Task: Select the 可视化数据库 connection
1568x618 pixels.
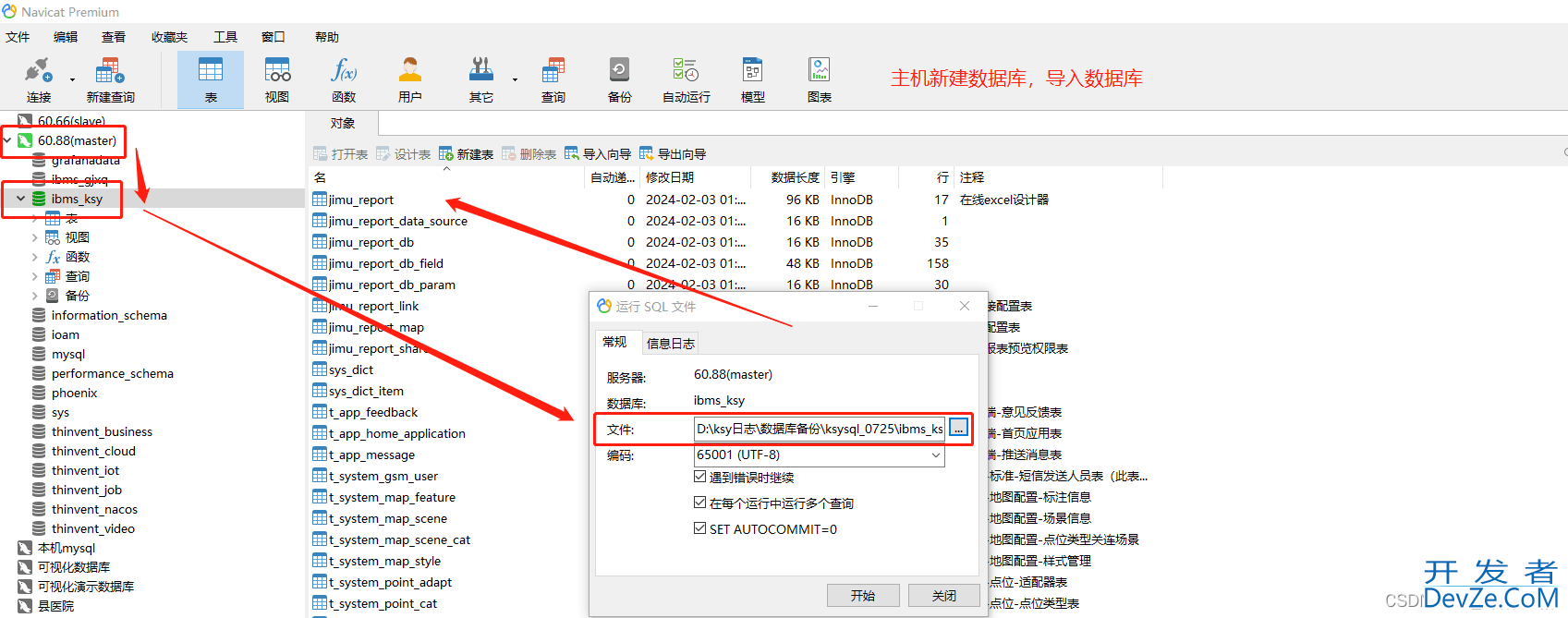Action: pyautogui.click(x=73, y=567)
